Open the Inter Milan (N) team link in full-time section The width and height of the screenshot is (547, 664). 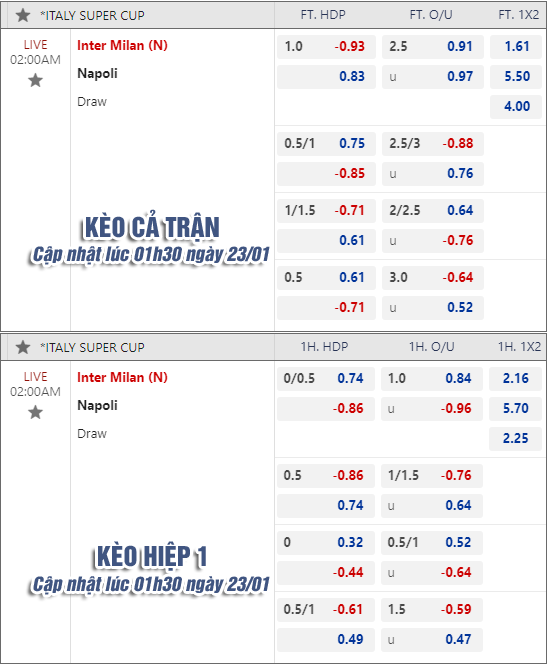click(x=122, y=45)
